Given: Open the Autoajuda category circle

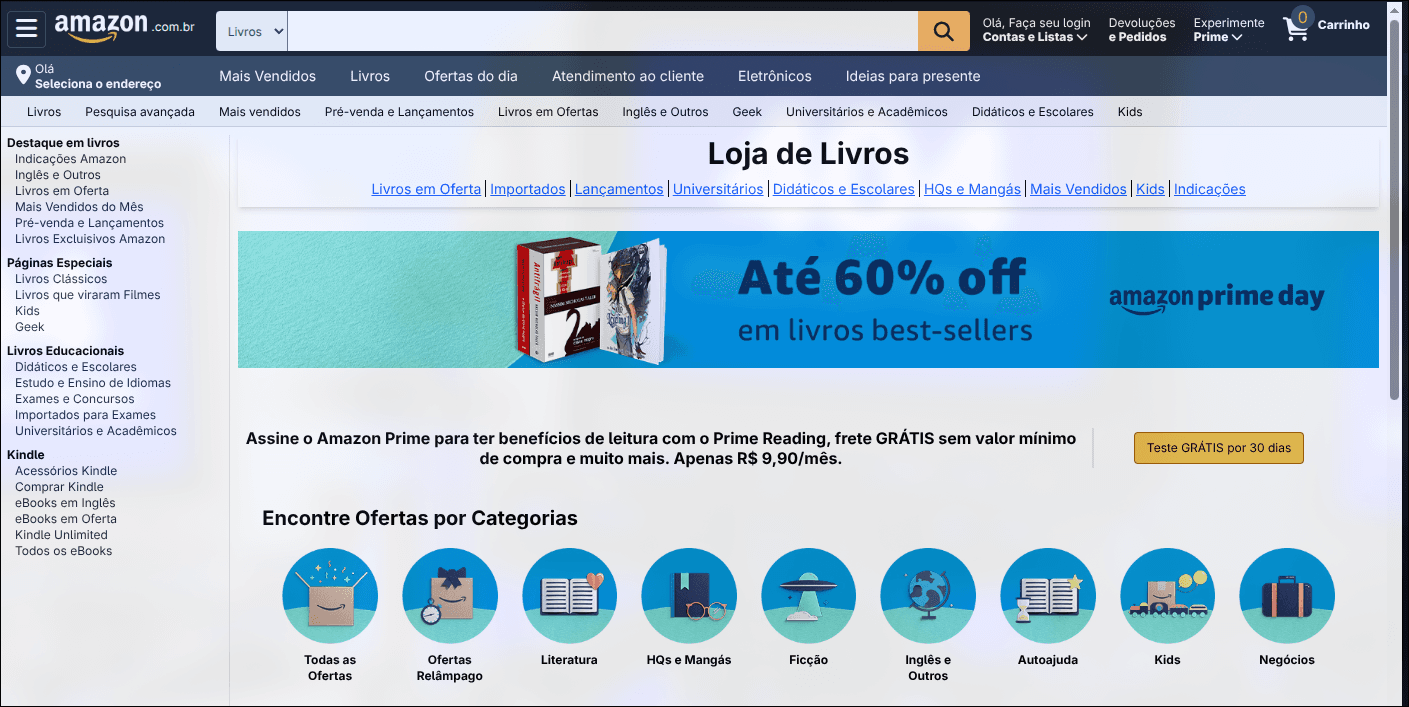Looking at the screenshot, I should 1048,596.
